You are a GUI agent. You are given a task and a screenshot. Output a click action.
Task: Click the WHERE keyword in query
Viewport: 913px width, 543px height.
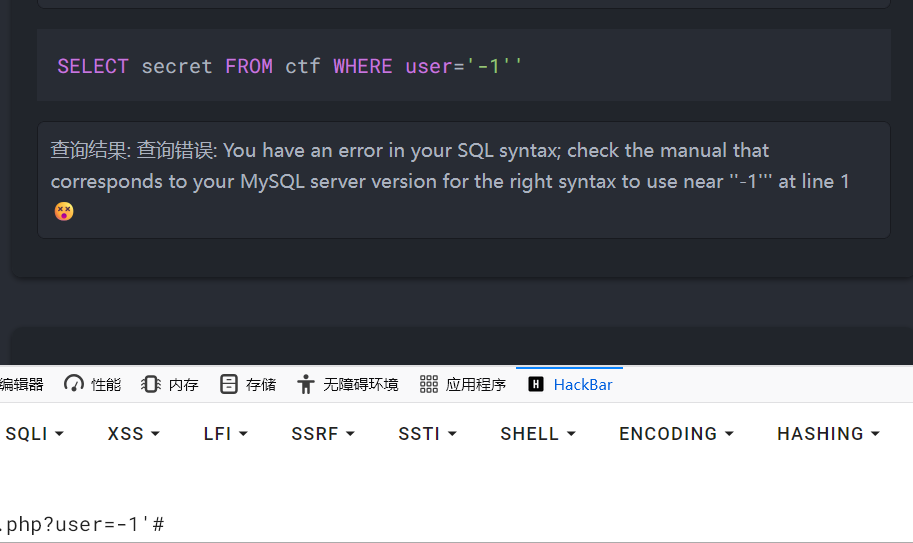click(363, 66)
